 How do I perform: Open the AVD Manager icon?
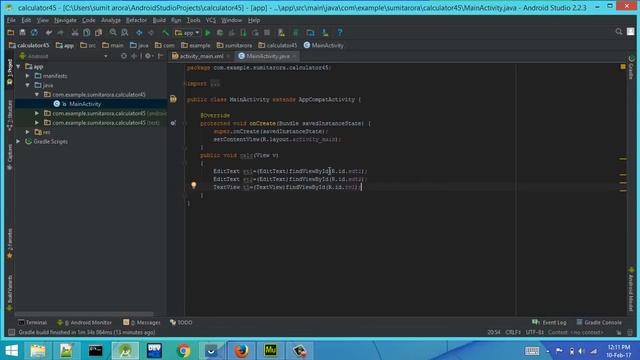pyautogui.click(x=281, y=33)
